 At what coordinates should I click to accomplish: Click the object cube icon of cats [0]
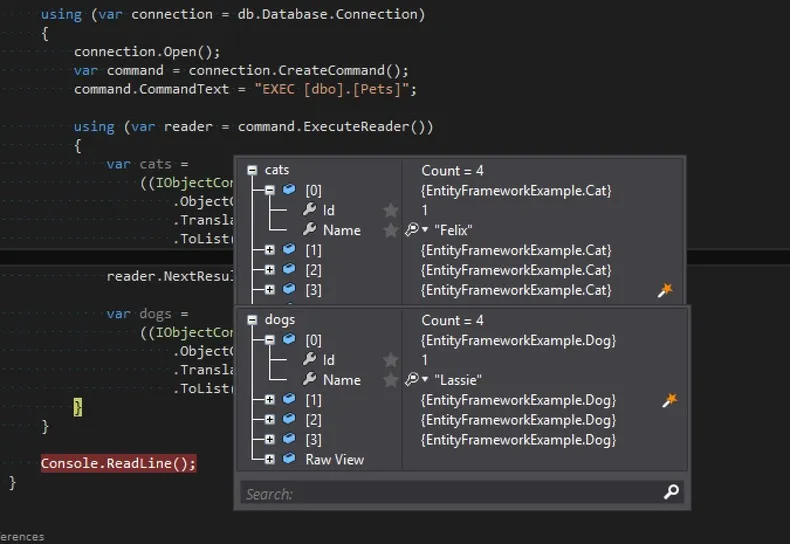(x=289, y=189)
